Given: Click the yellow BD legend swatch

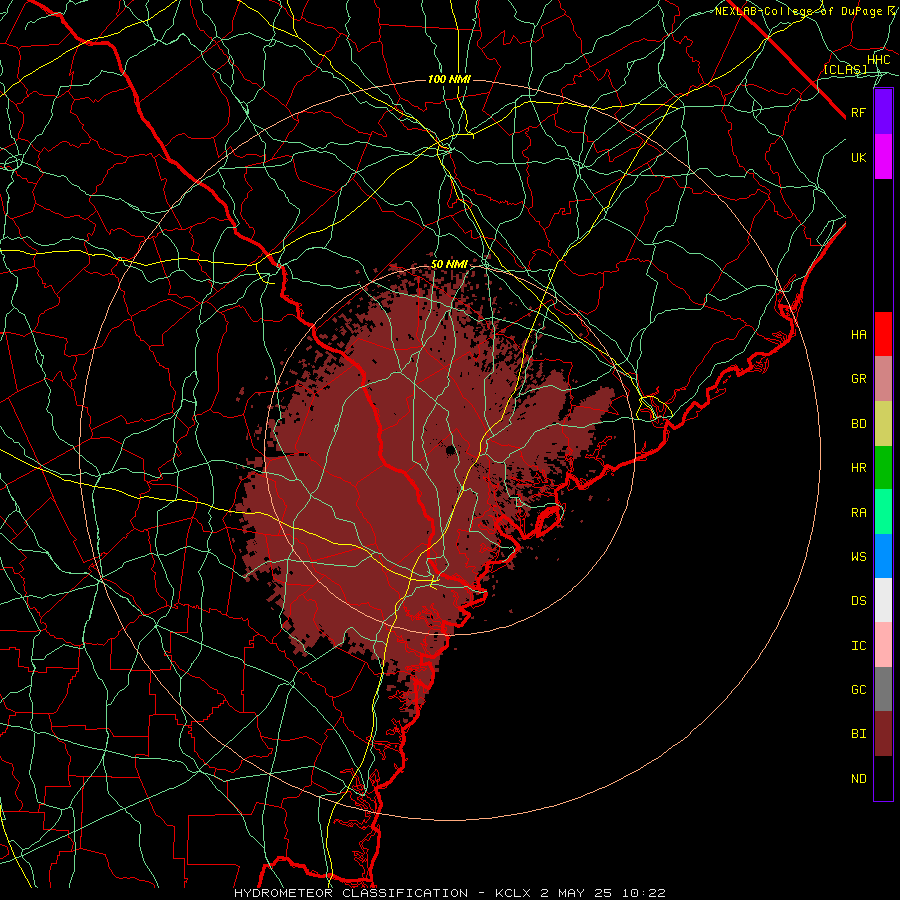Looking at the screenshot, I should click(883, 424).
